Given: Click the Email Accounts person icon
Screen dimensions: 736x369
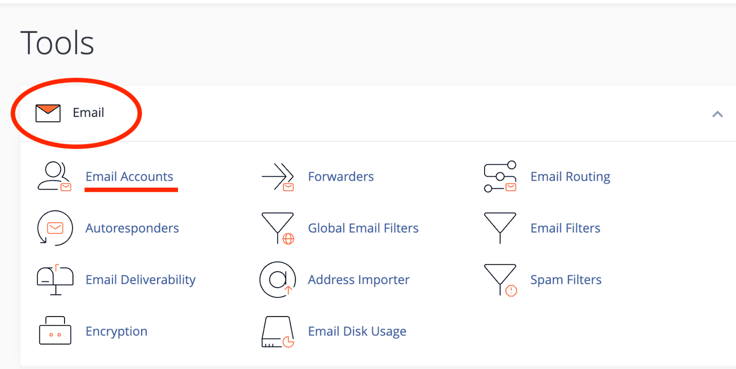Looking at the screenshot, I should (x=54, y=177).
